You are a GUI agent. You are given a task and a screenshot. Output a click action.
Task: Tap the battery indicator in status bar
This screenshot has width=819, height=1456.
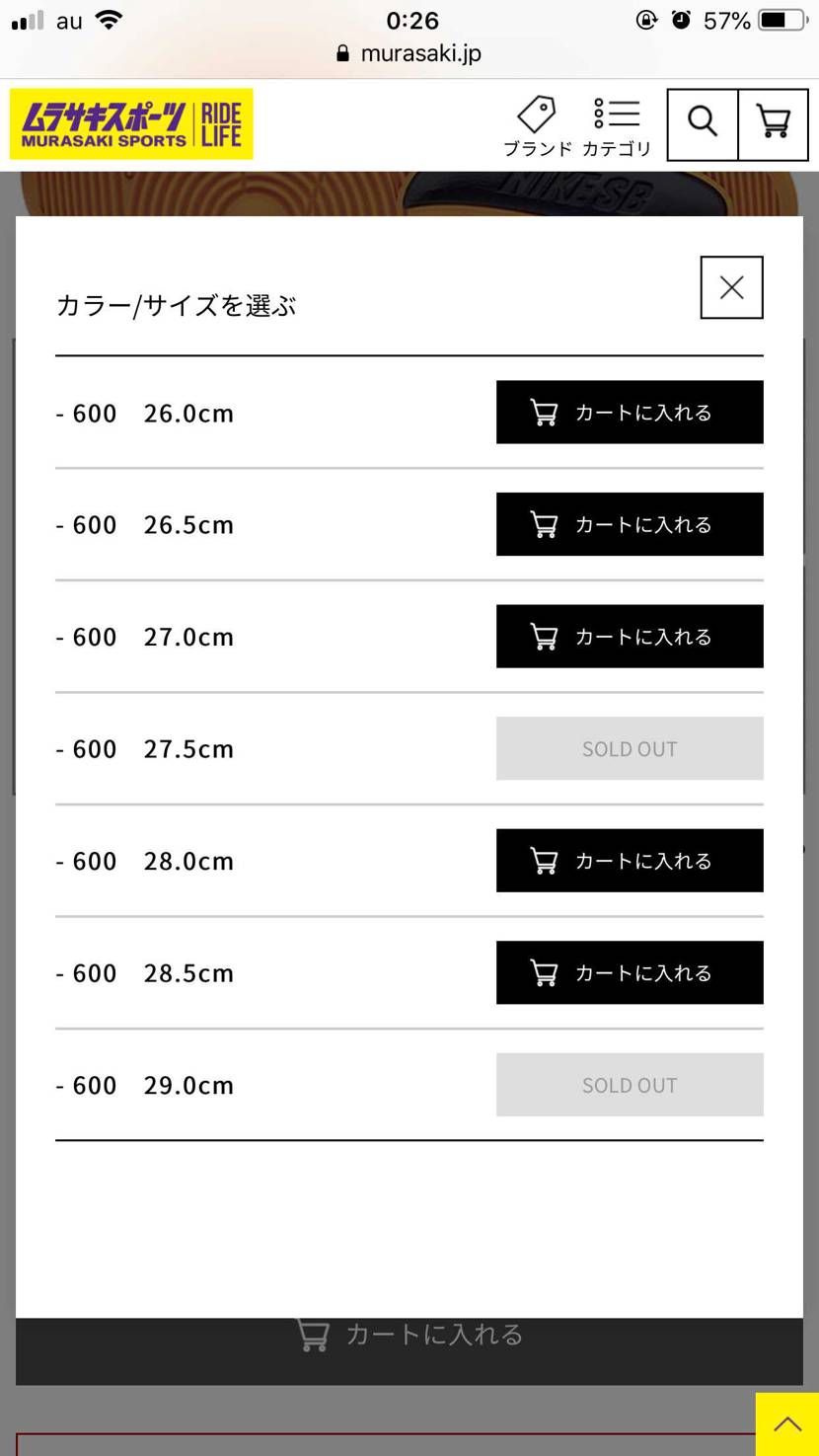[x=784, y=21]
